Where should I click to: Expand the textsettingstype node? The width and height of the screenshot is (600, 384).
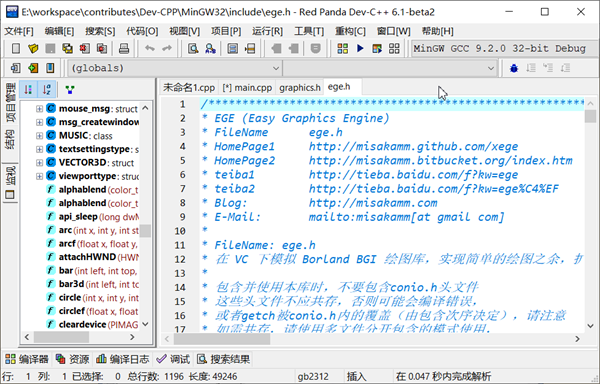(39, 149)
